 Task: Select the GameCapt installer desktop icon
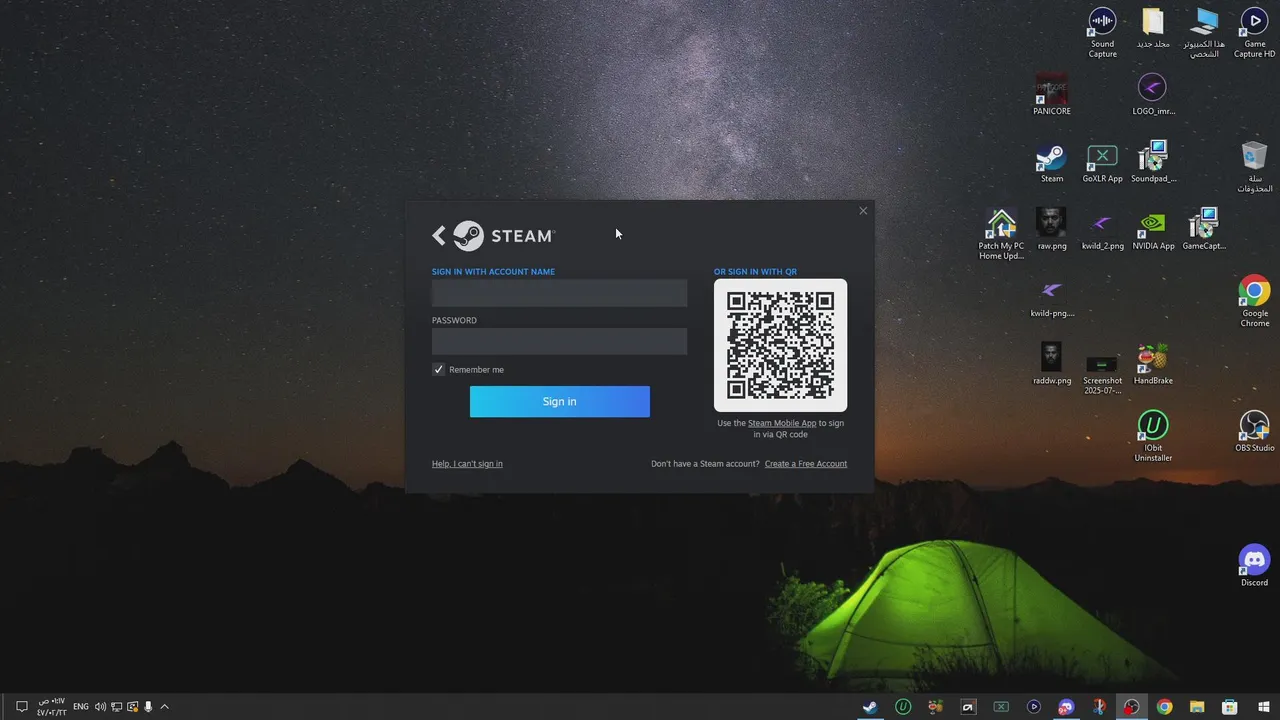pyautogui.click(x=1204, y=229)
